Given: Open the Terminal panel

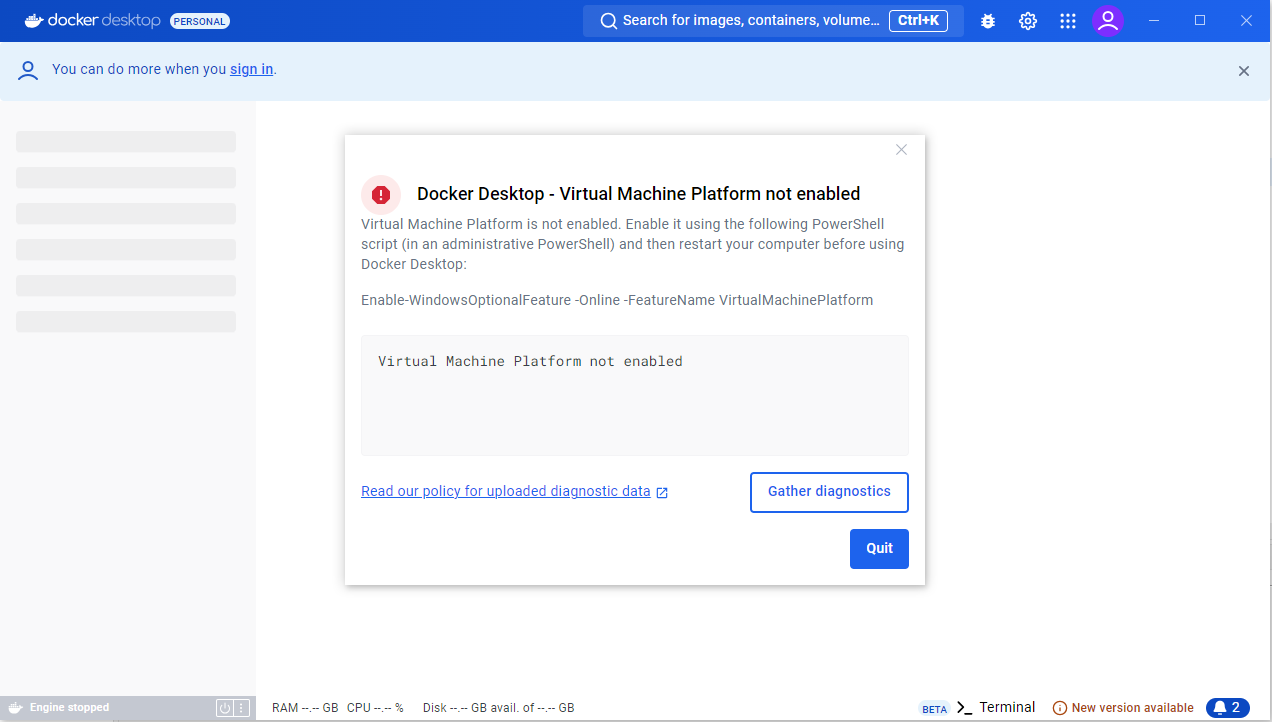Looking at the screenshot, I should (x=996, y=708).
